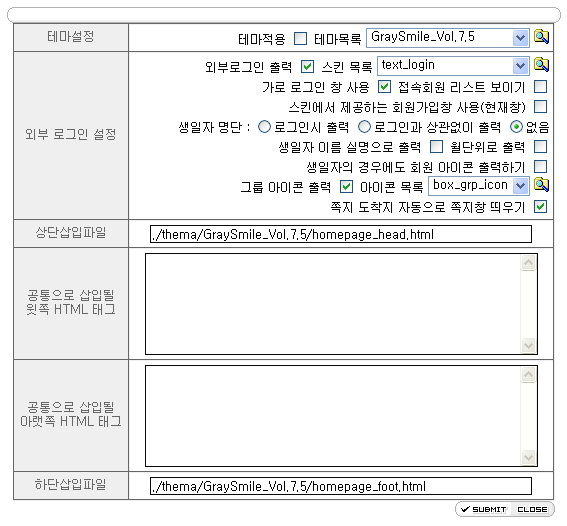Image resolution: width=567 pixels, height=526 pixels.
Task: Open the 테마목록 GraySmile_Vol.7.5 dropdown
Action: [x=448, y=38]
